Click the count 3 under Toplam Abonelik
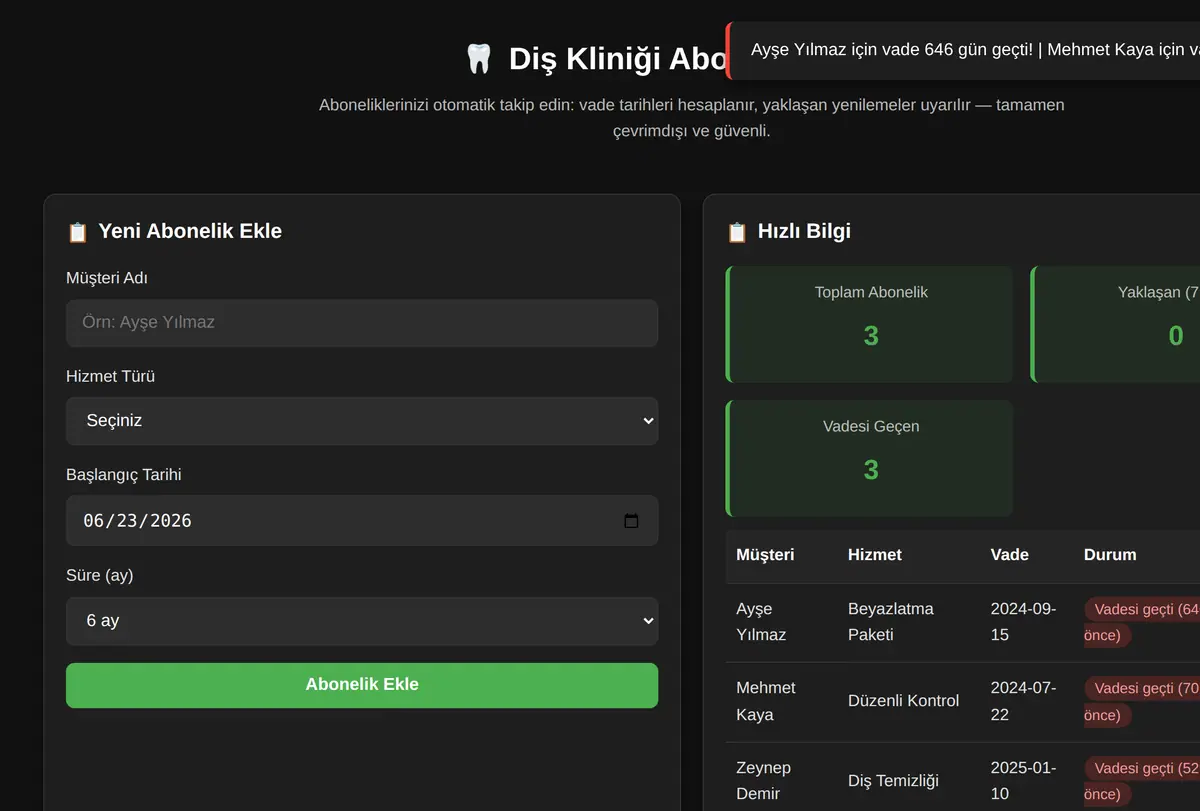The image size is (1200, 811). click(x=871, y=336)
